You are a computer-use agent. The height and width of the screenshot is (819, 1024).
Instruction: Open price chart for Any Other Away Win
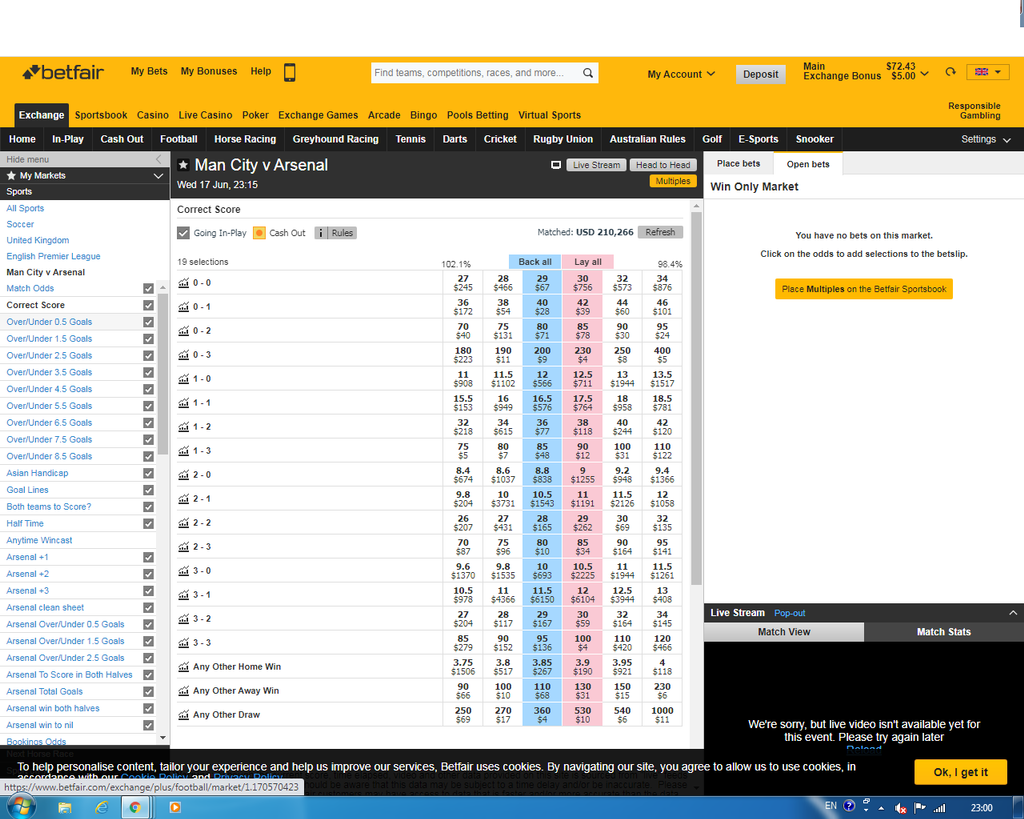[x=184, y=691]
